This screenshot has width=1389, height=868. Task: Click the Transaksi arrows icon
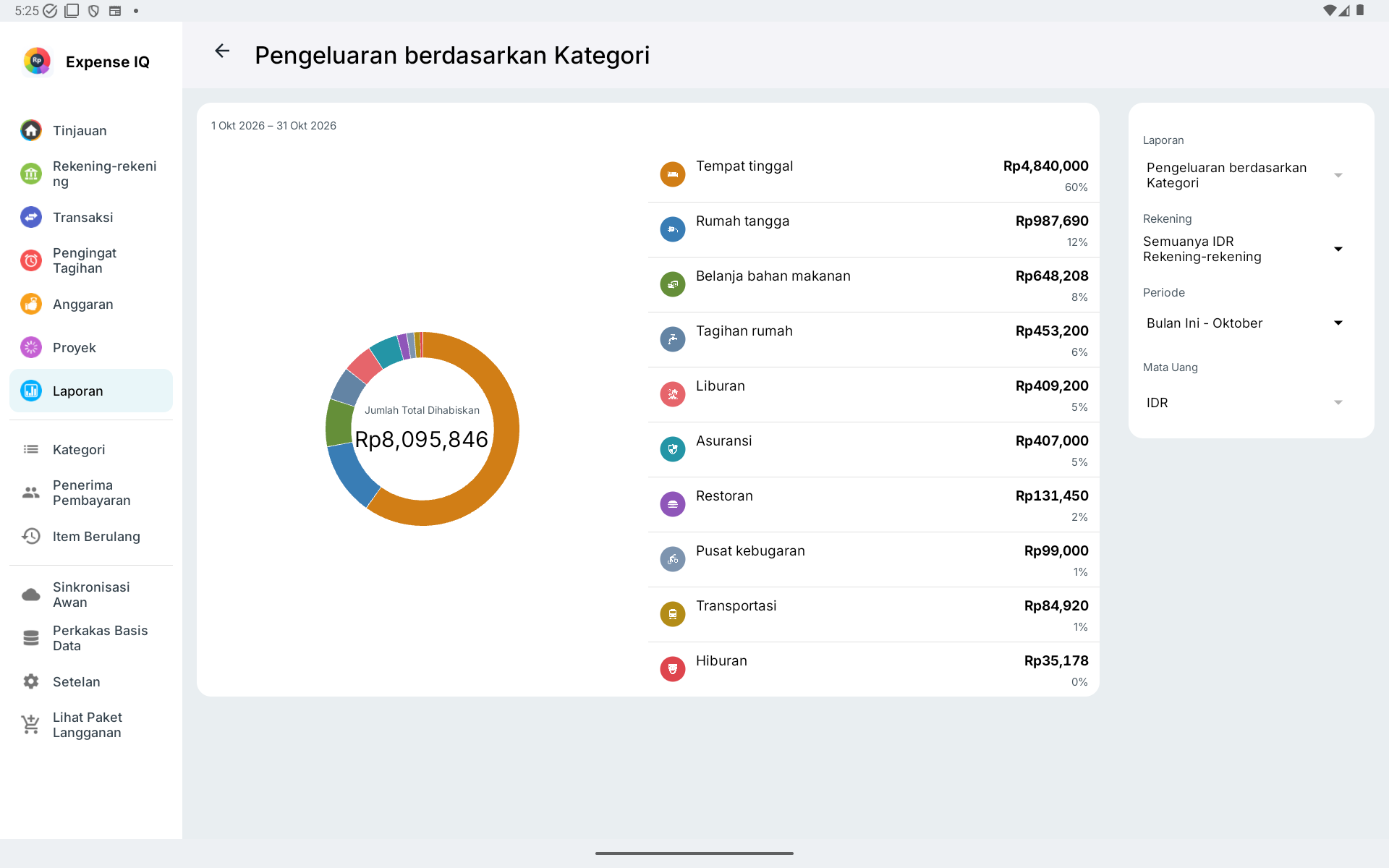(x=31, y=217)
